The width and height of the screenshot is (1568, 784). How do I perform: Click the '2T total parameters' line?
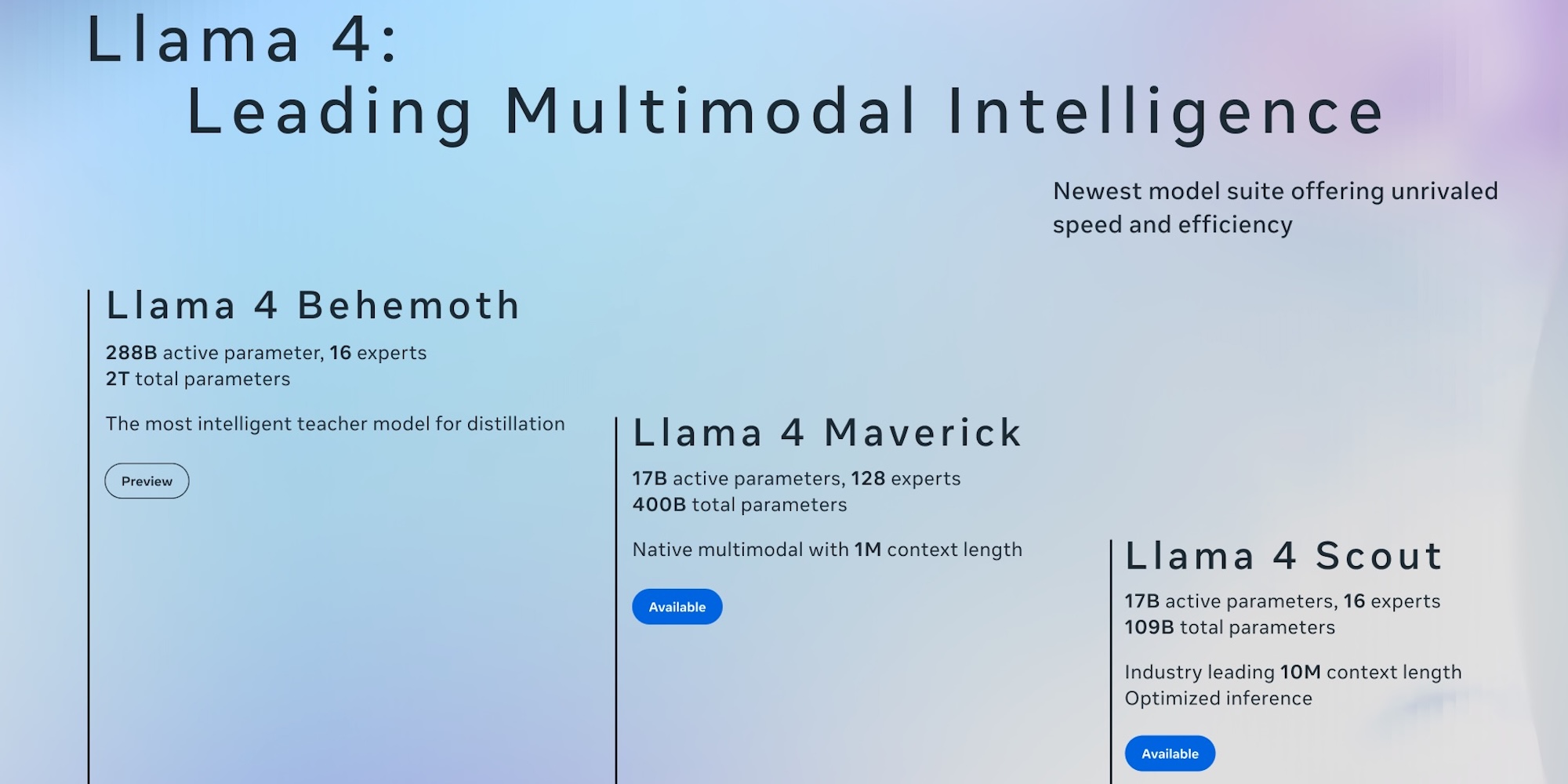pos(198,379)
